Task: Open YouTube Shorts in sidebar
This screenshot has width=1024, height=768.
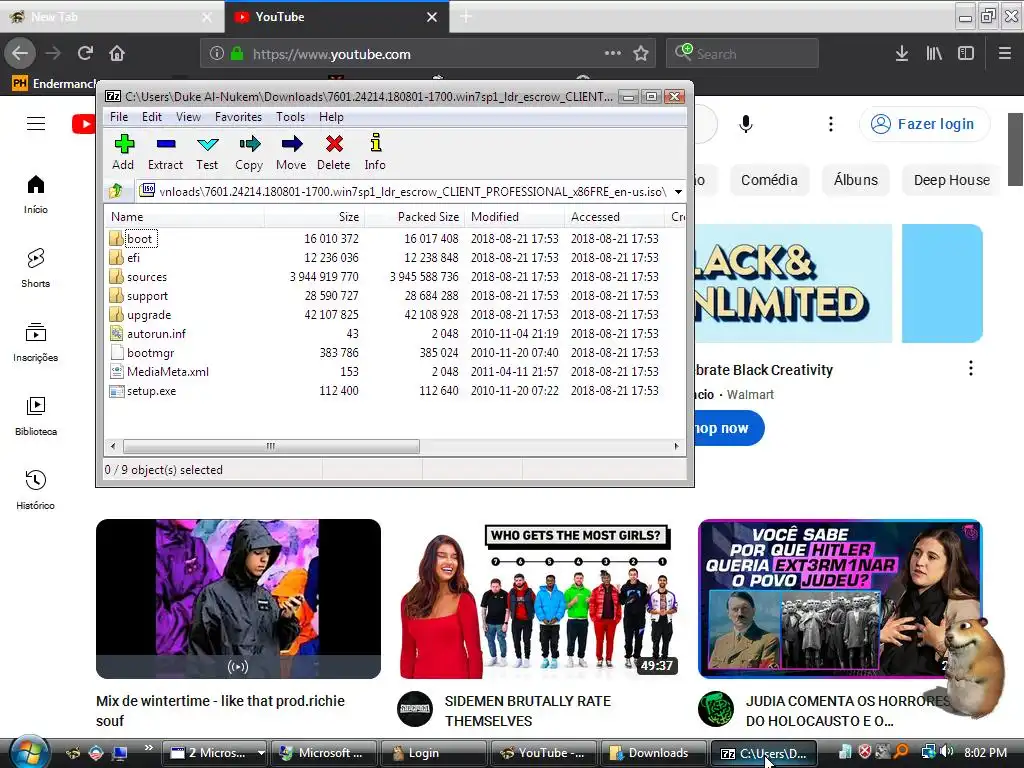Action: click(x=36, y=268)
